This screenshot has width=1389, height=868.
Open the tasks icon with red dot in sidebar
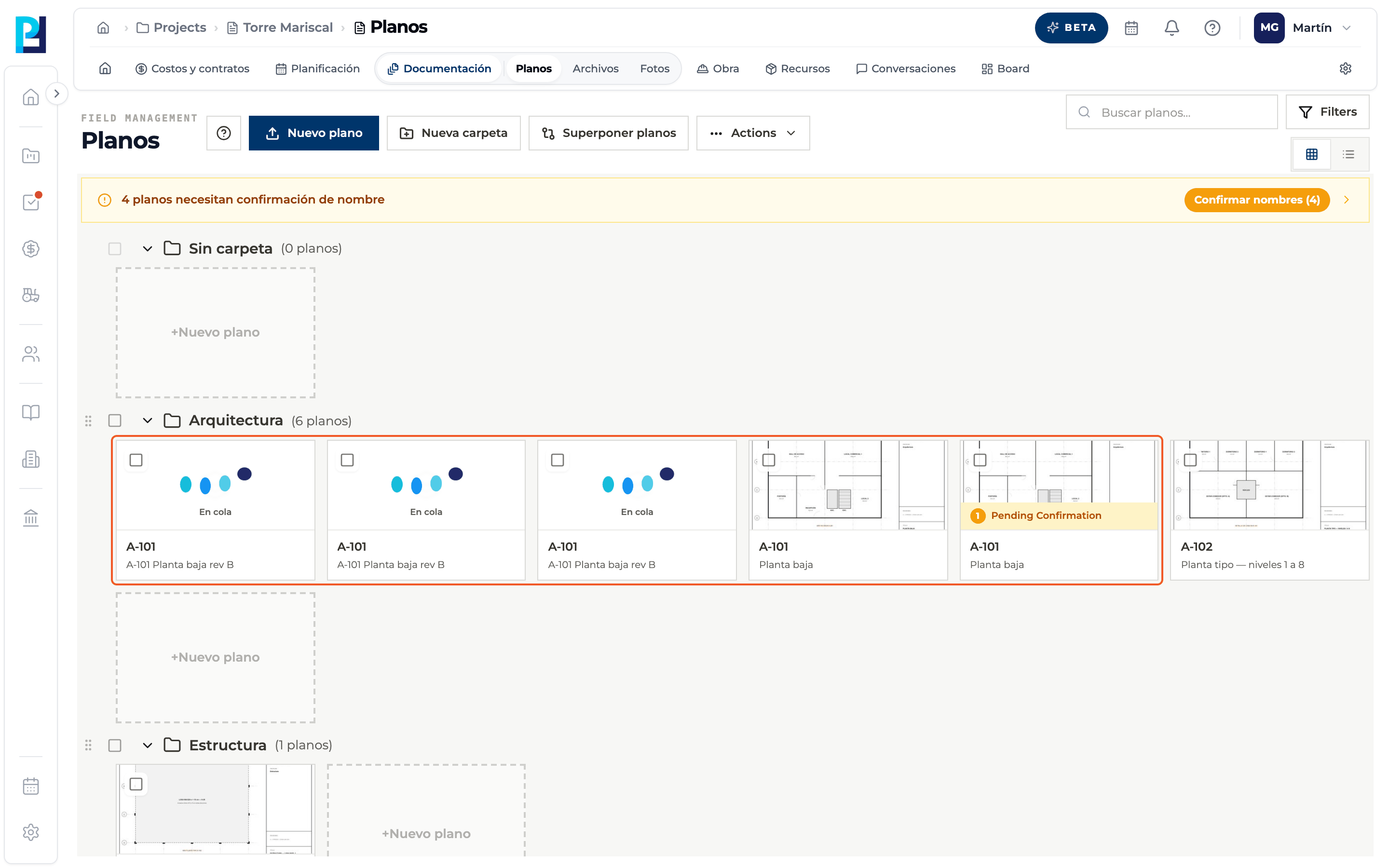click(31, 202)
